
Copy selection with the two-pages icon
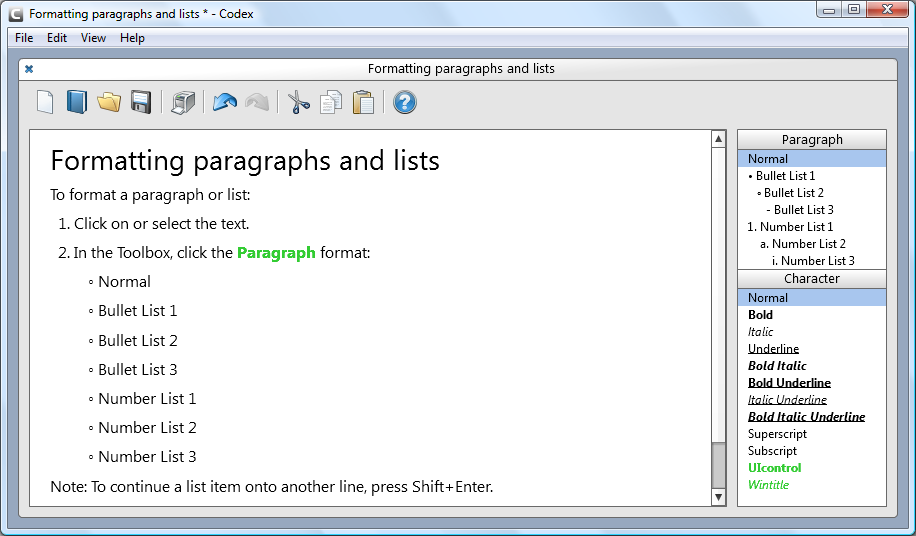(x=331, y=102)
